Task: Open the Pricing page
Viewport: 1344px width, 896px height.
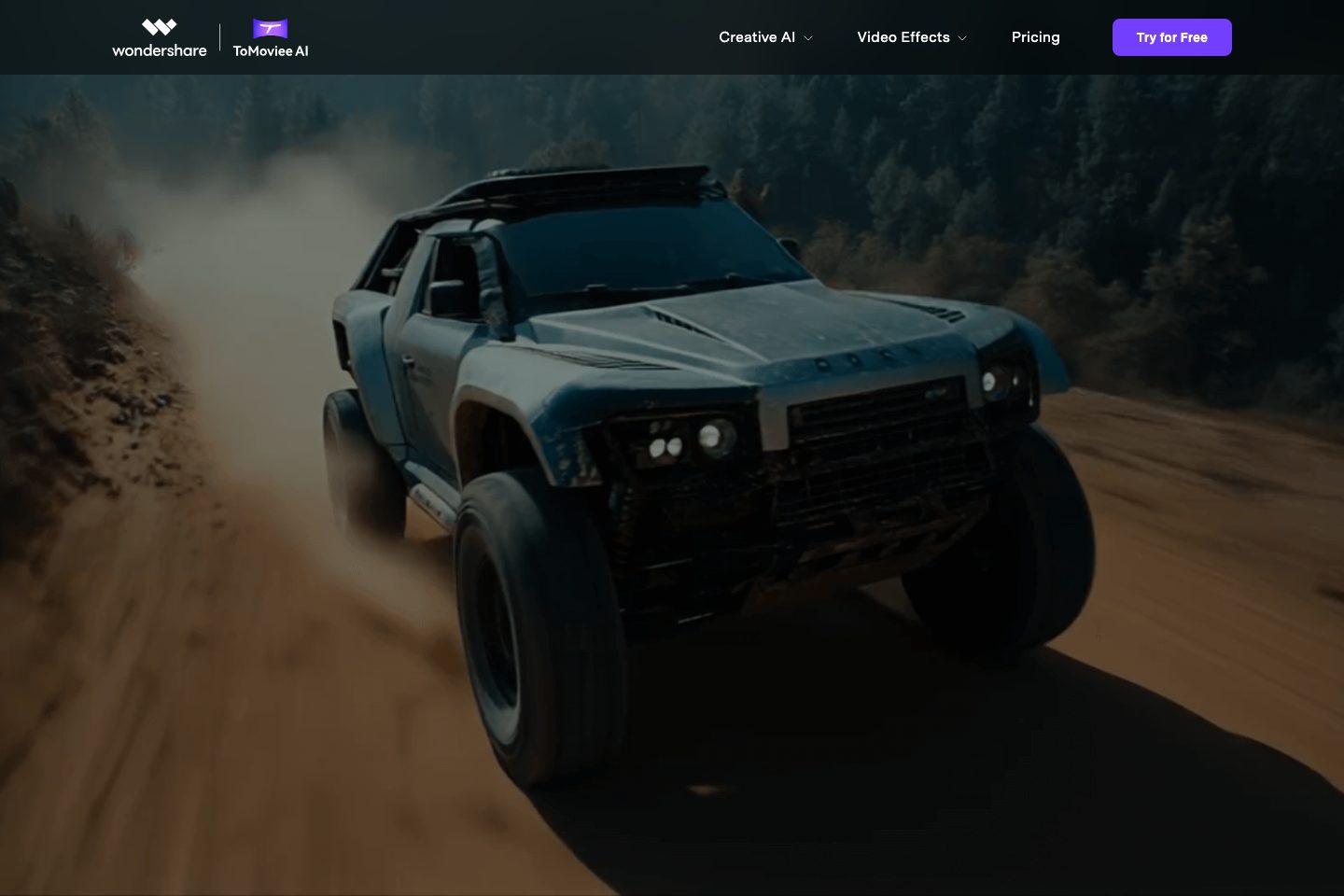Action: tap(1035, 37)
